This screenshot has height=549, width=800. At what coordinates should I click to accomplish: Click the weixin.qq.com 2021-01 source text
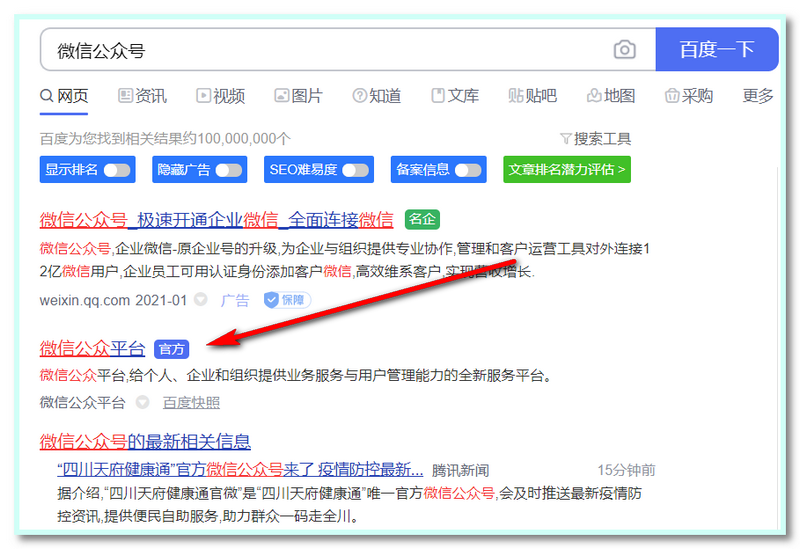pyautogui.click(x=113, y=300)
